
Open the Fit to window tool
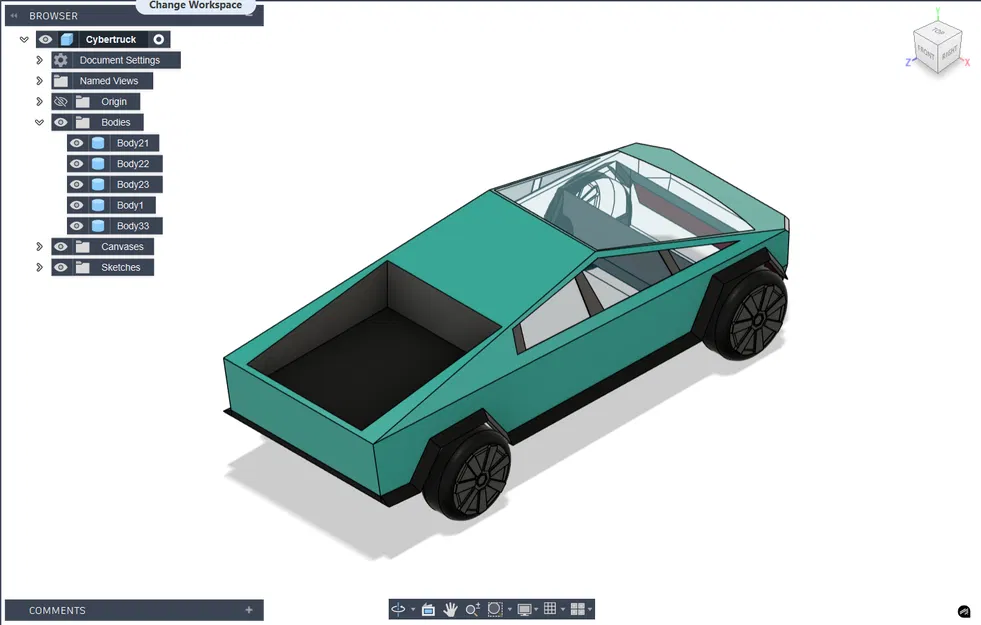(496, 609)
